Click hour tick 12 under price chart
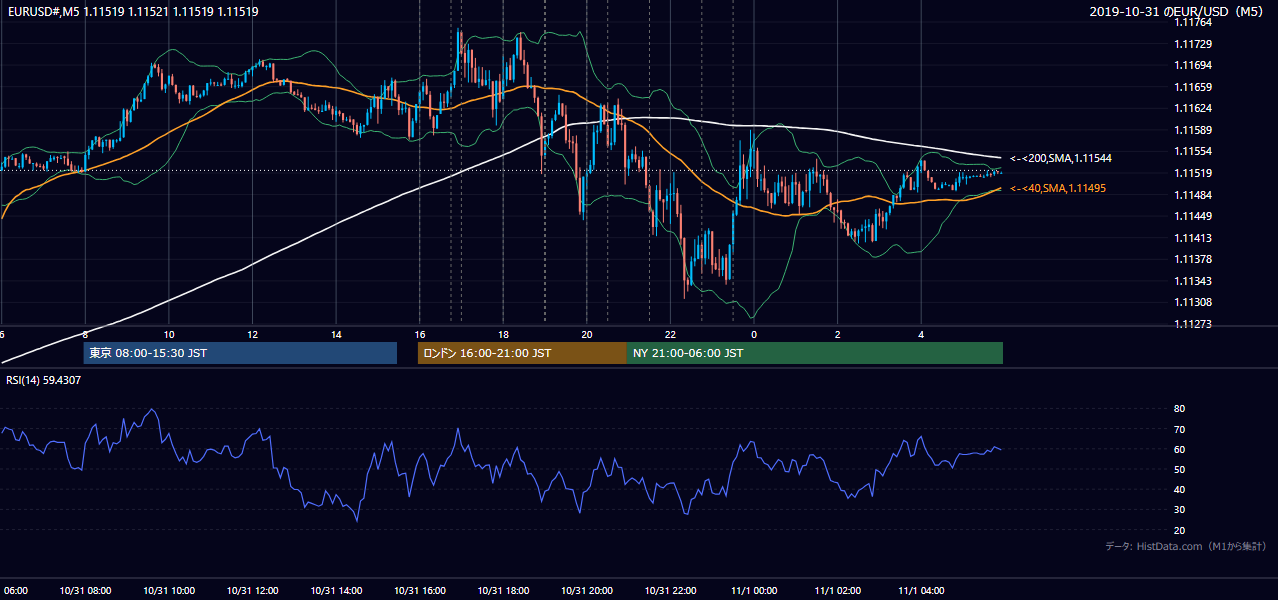Viewport: 1278px width, 600px height. (252, 335)
